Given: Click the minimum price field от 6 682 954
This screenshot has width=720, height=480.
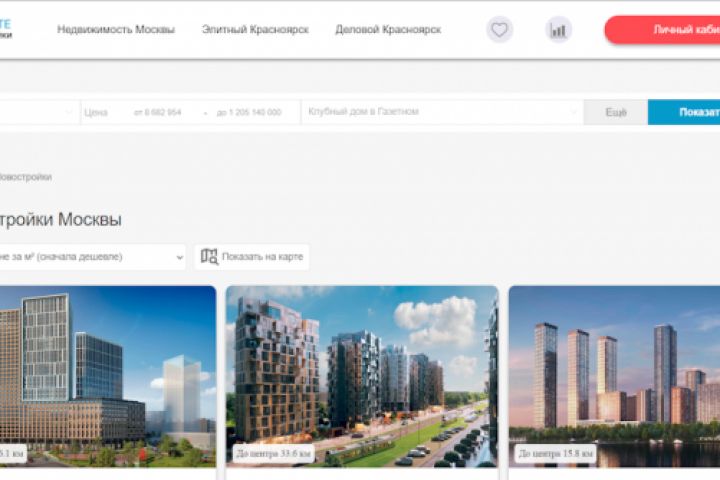Looking at the screenshot, I should 158,113.
